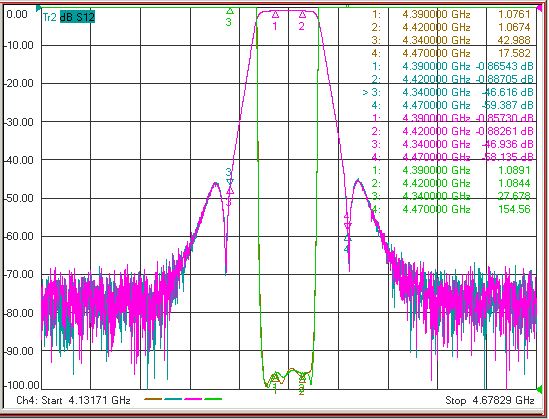The width and height of the screenshot is (549, 419).
Task: Click the -100.00 y-axis scale label
Action: (21, 385)
